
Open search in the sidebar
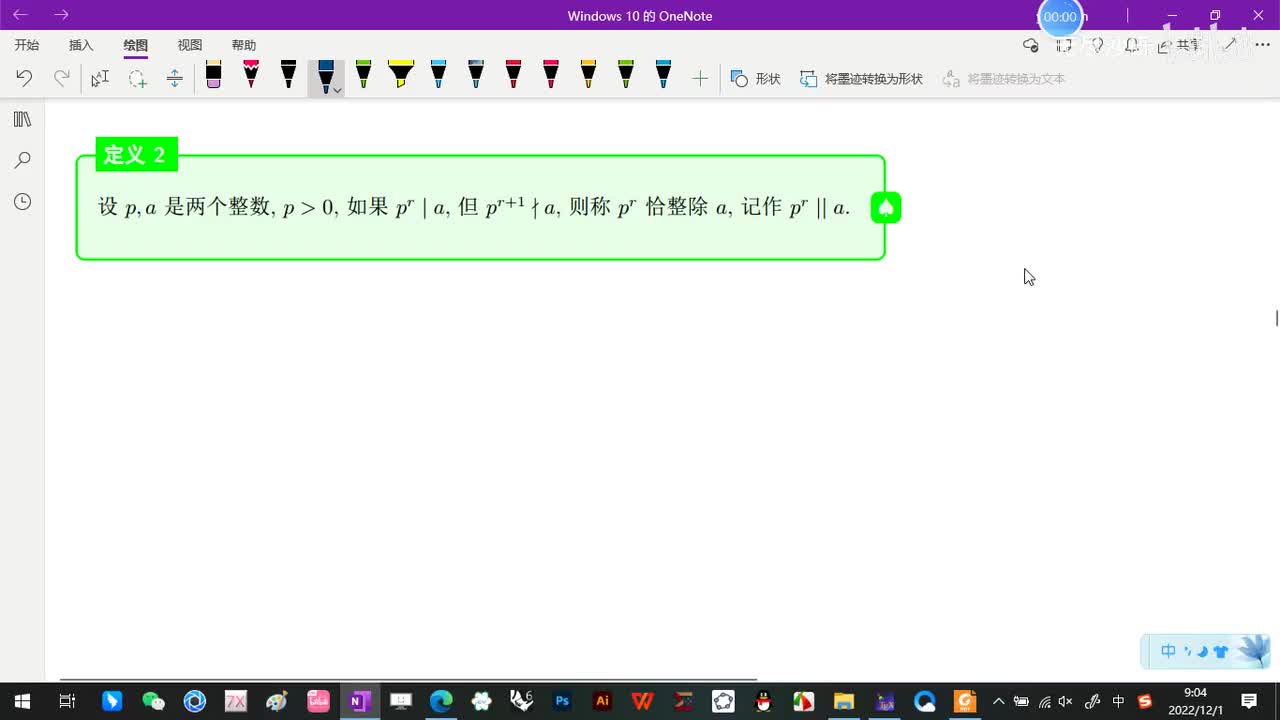click(x=22, y=160)
